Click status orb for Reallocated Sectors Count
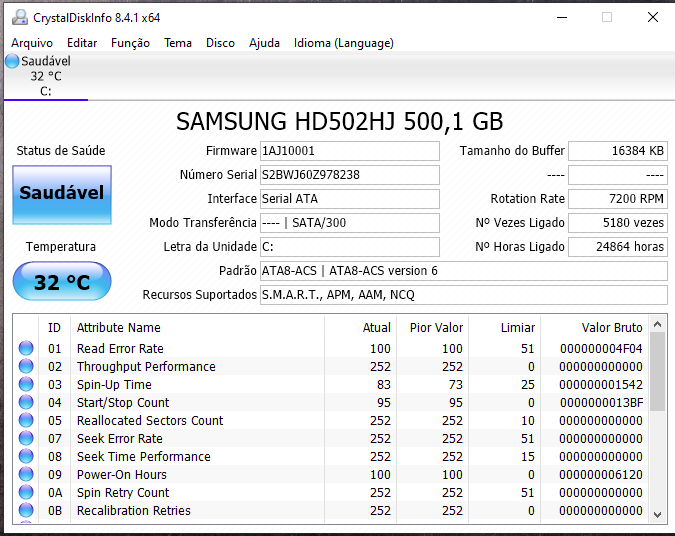 pos(26,420)
